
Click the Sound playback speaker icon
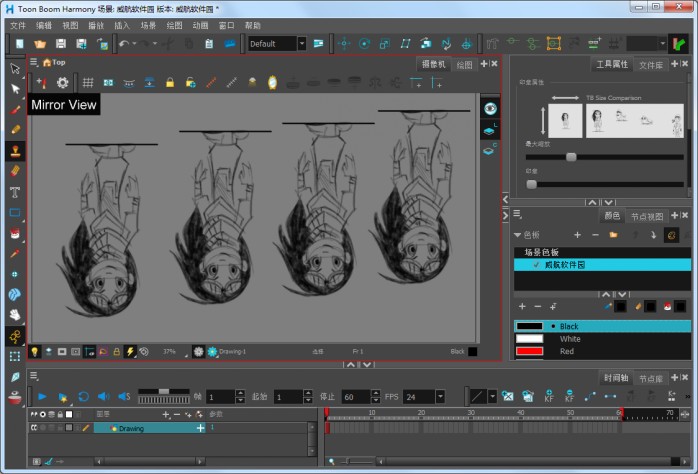(x=104, y=396)
